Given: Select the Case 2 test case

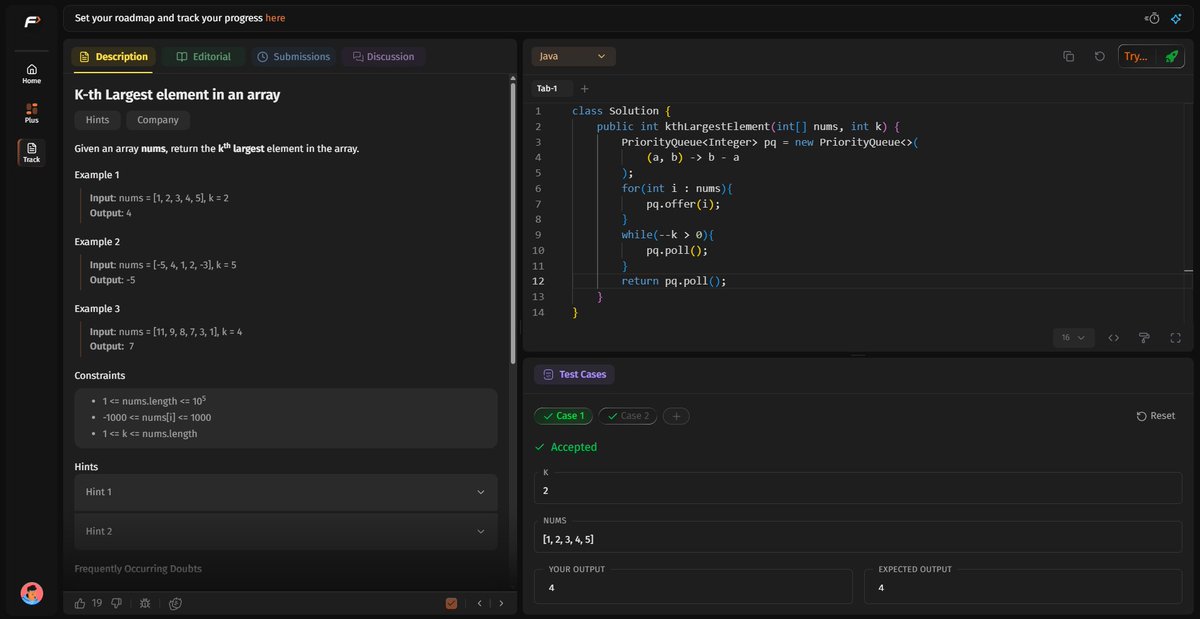Looking at the screenshot, I should click(627, 416).
